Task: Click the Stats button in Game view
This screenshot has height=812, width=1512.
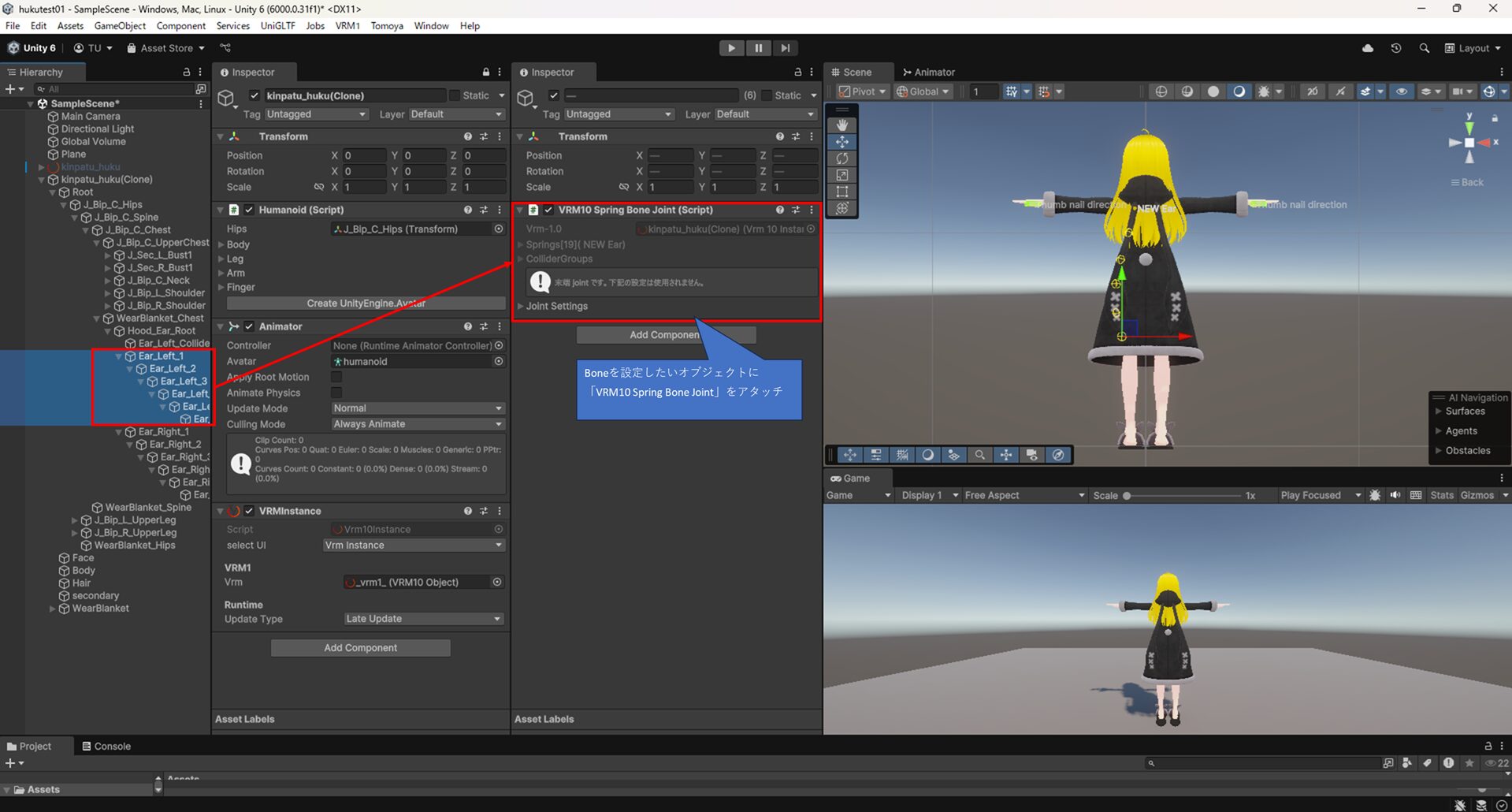Action: [1441, 495]
